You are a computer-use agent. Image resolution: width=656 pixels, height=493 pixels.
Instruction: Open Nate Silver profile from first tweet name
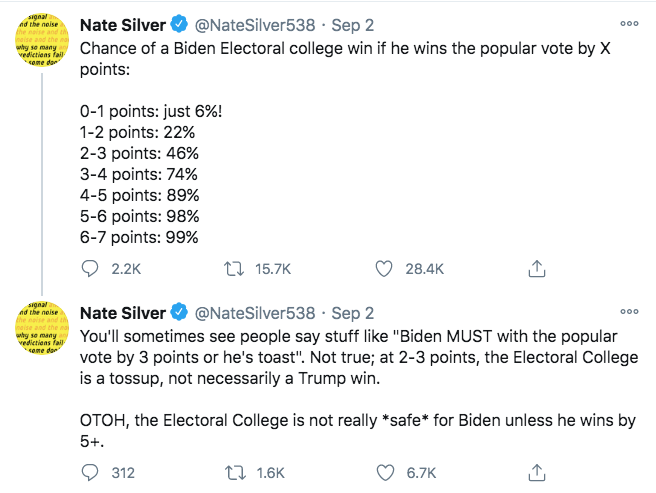[x=123, y=25]
